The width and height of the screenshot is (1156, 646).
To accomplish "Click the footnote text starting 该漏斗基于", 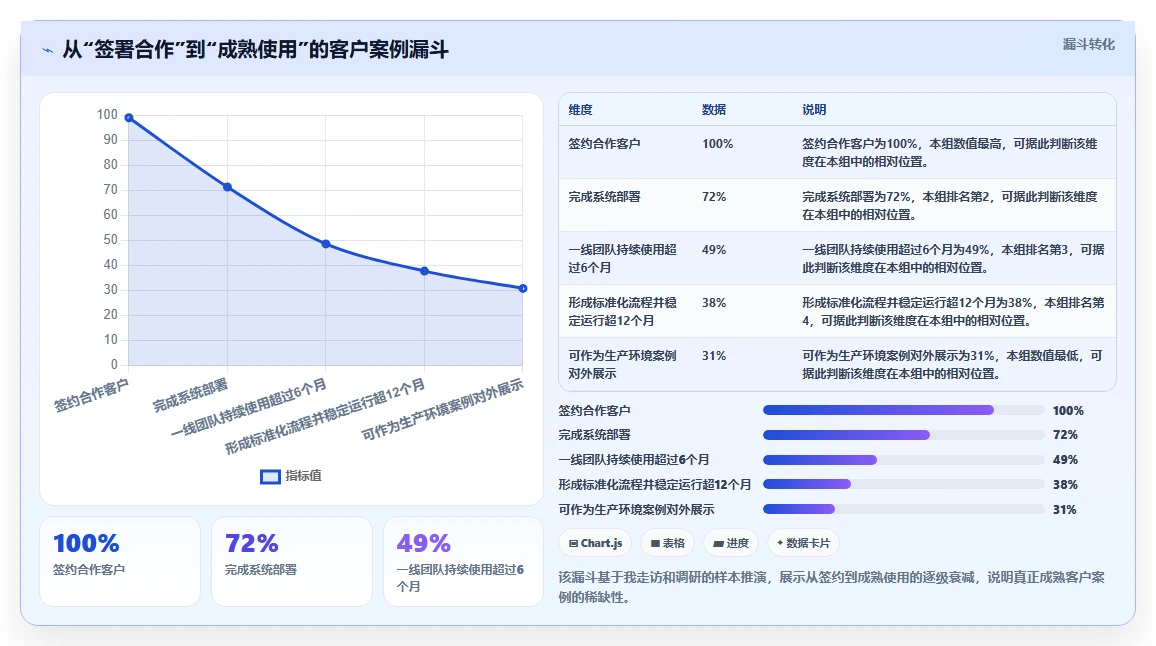I will point(832,587).
